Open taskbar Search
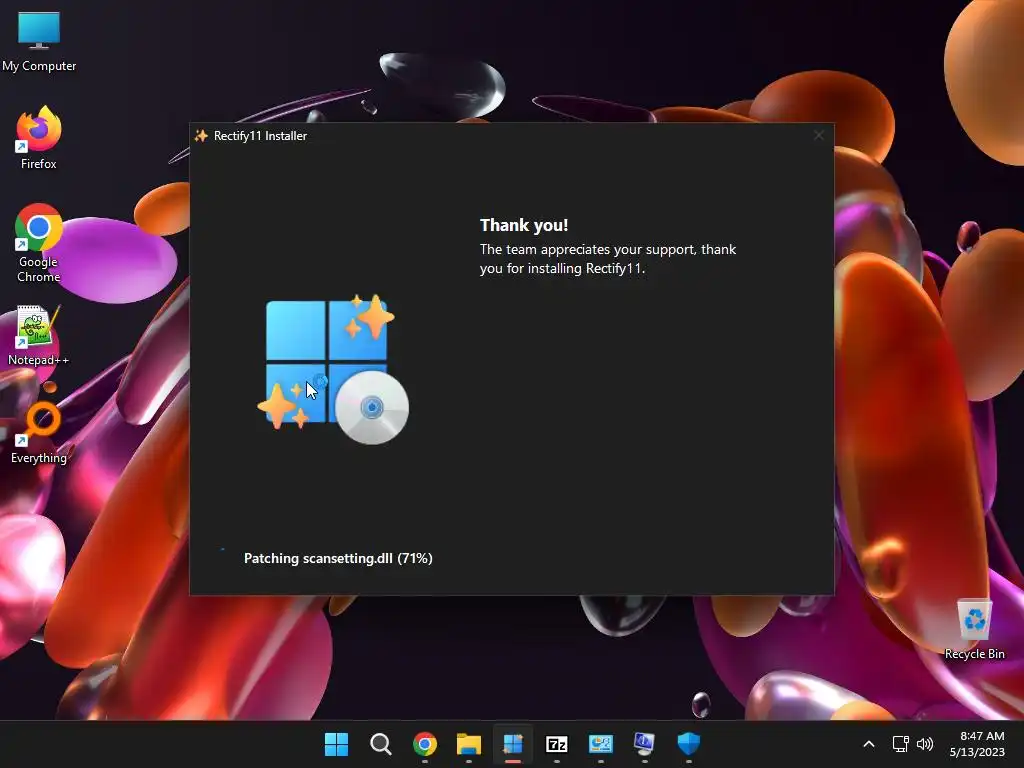 point(381,744)
